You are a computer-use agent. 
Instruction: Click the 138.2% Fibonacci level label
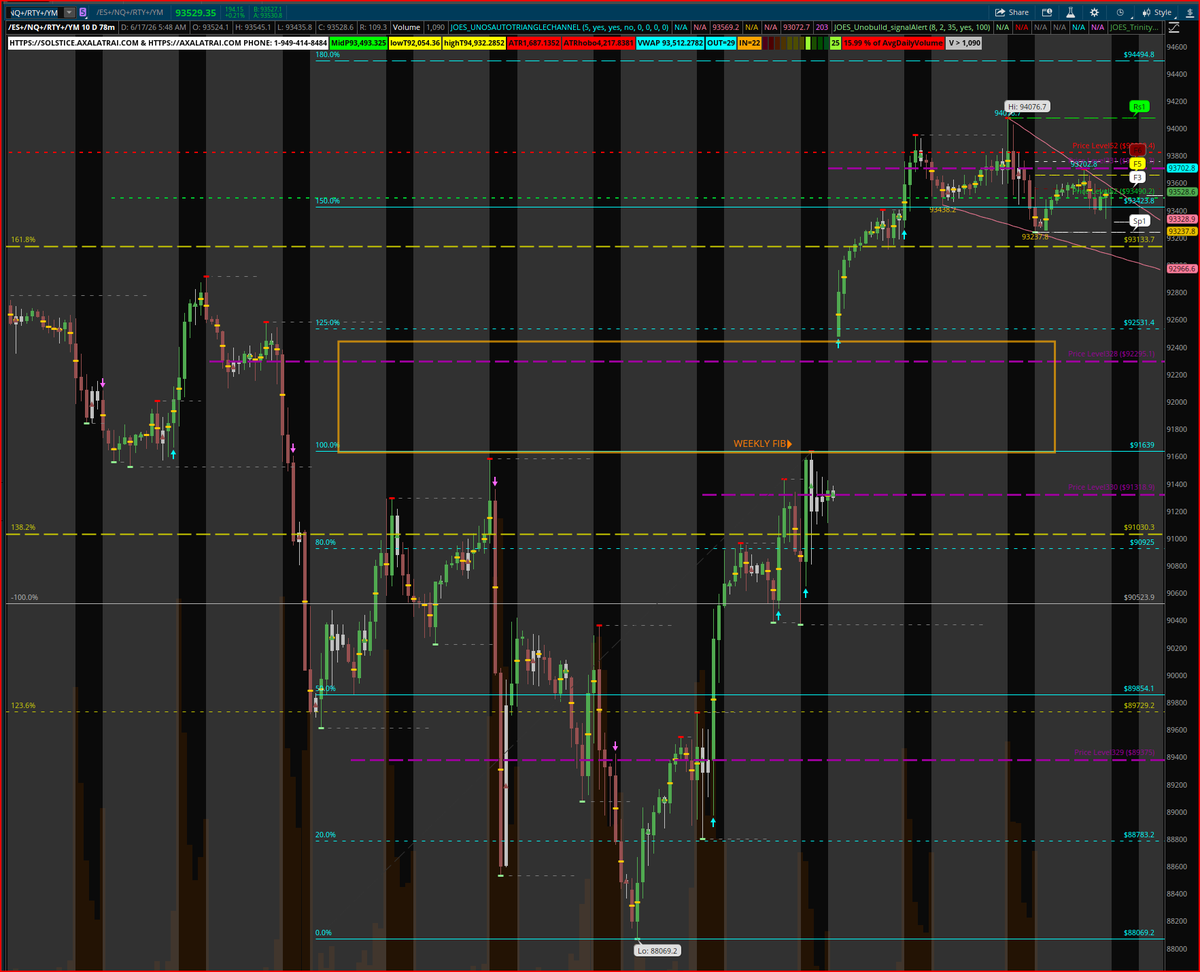pos(23,527)
